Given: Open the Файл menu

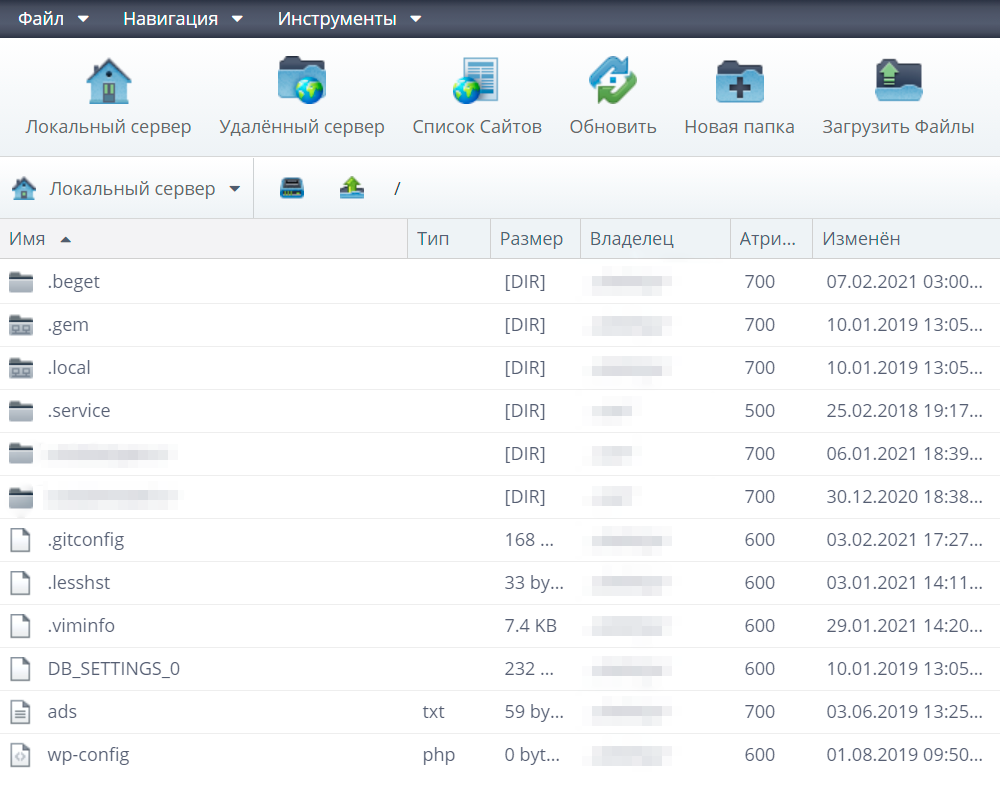Looking at the screenshot, I should click(53, 19).
